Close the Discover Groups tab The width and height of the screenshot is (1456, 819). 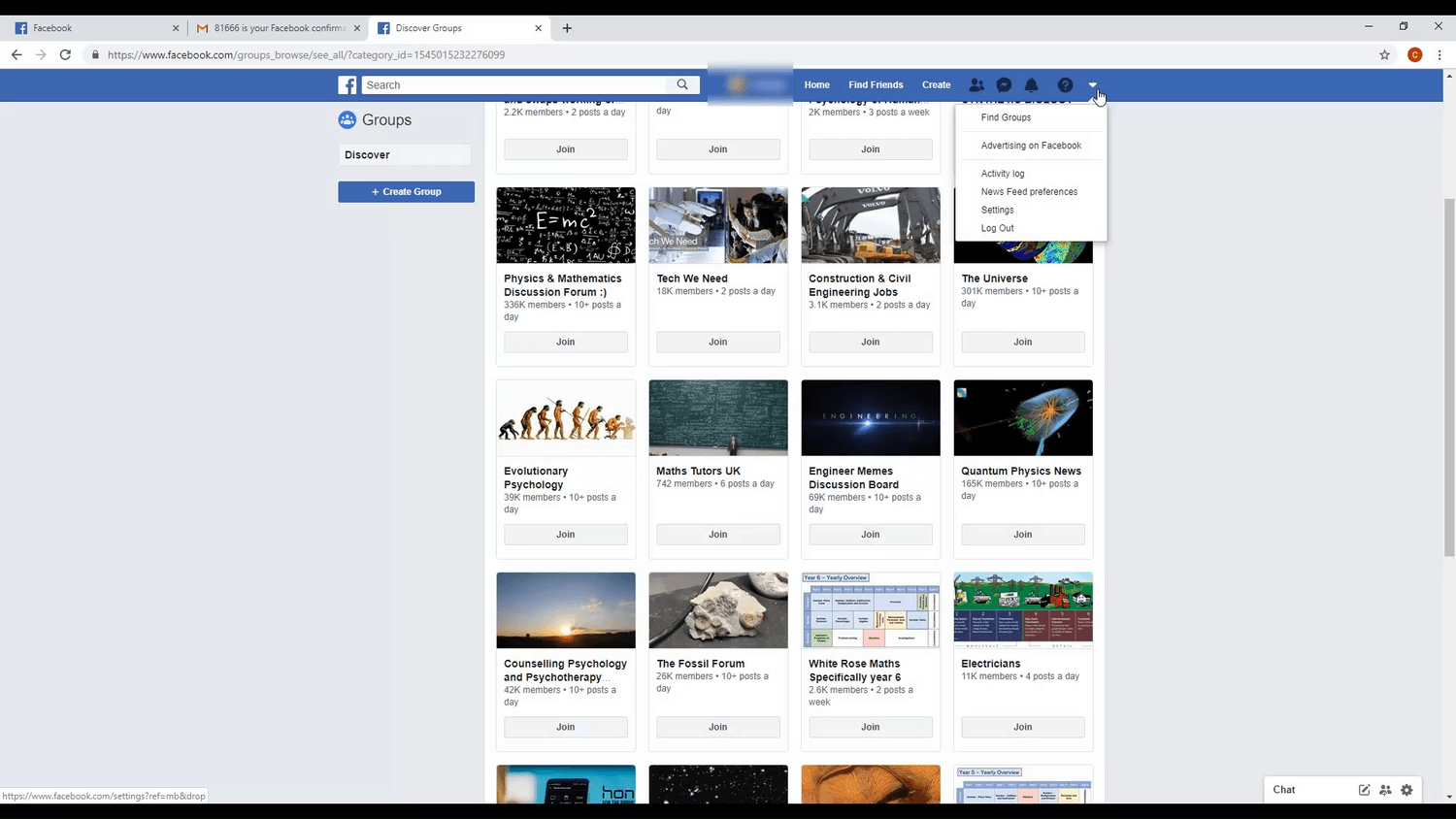point(538,28)
